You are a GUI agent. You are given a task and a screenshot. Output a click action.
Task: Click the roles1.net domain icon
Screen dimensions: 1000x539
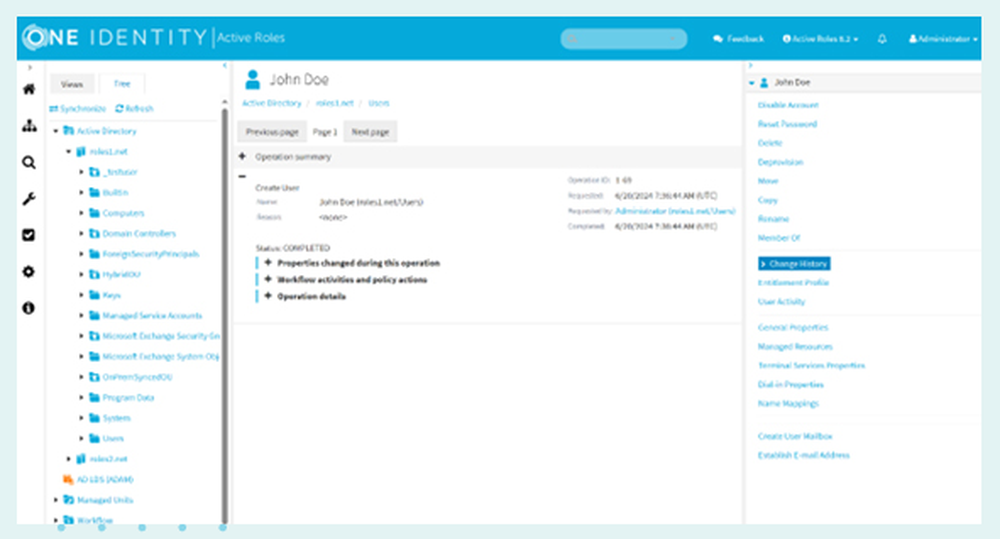(x=81, y=151)
